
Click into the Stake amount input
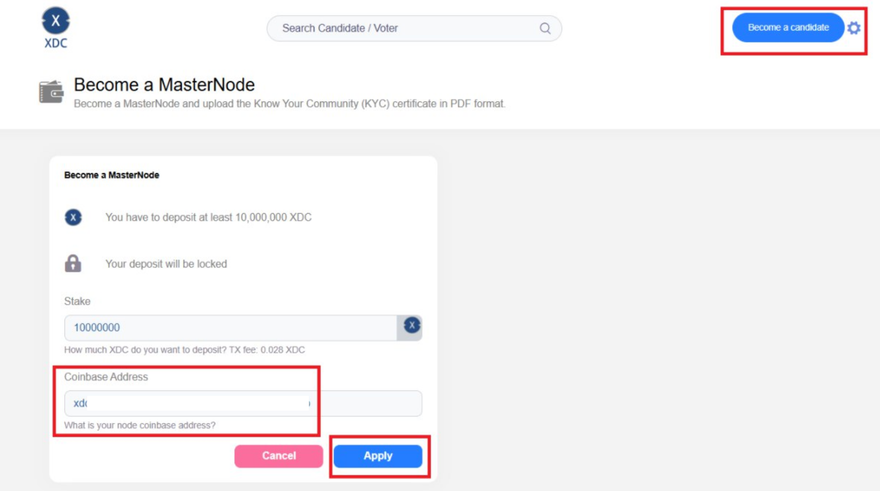(x=230, y=327)
